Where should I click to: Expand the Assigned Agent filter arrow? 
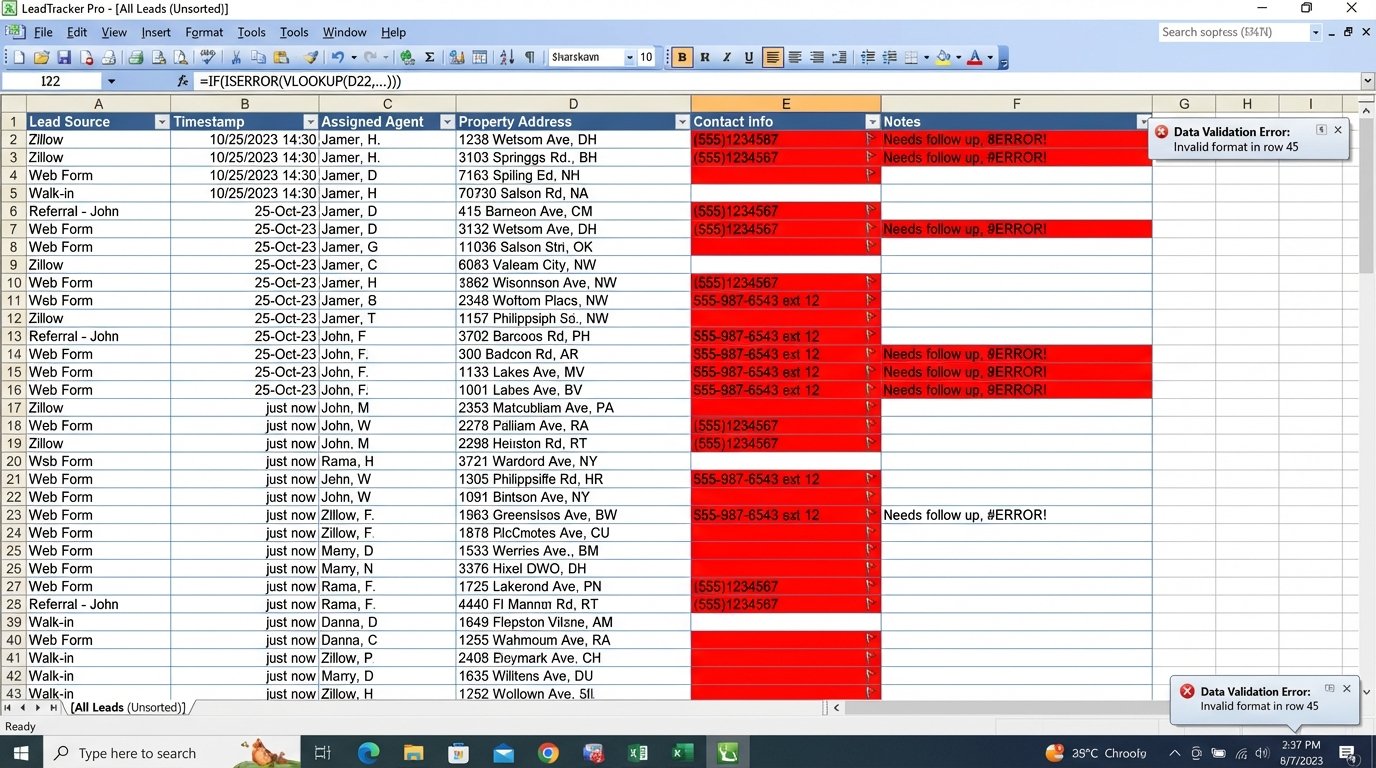point(447,121)
